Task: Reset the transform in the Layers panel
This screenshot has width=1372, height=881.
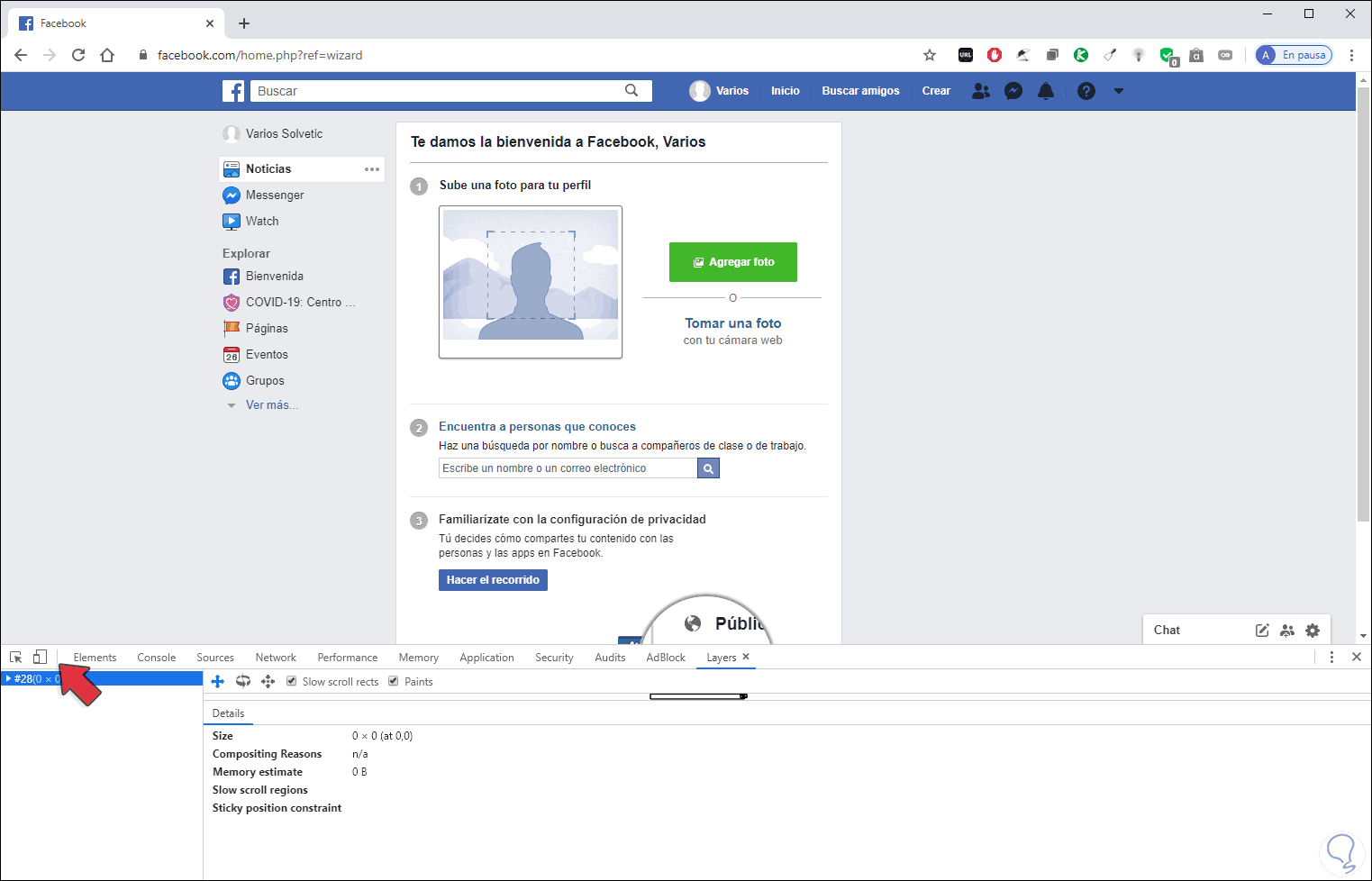Action: 268,682
